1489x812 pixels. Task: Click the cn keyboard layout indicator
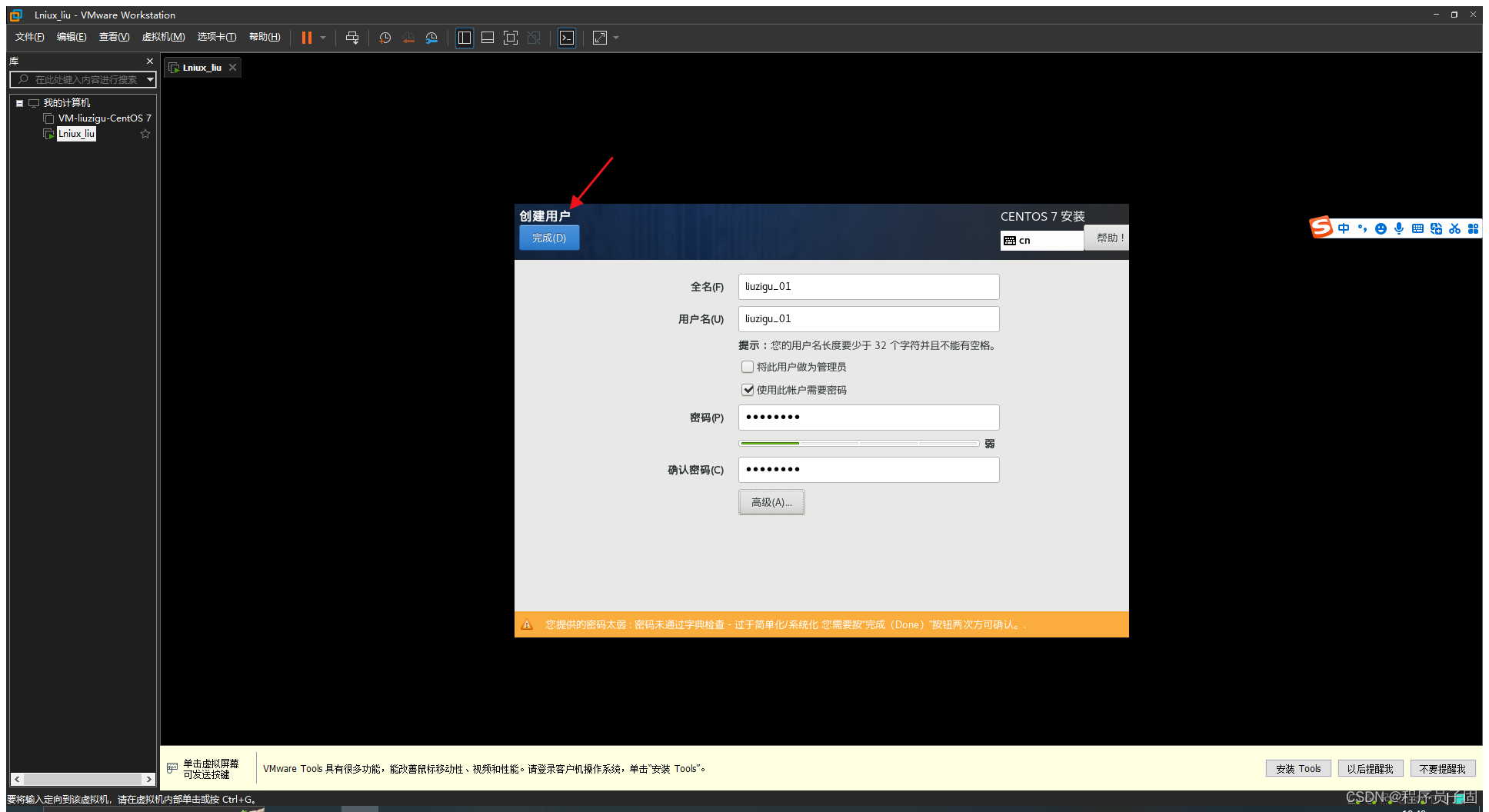1041,241
